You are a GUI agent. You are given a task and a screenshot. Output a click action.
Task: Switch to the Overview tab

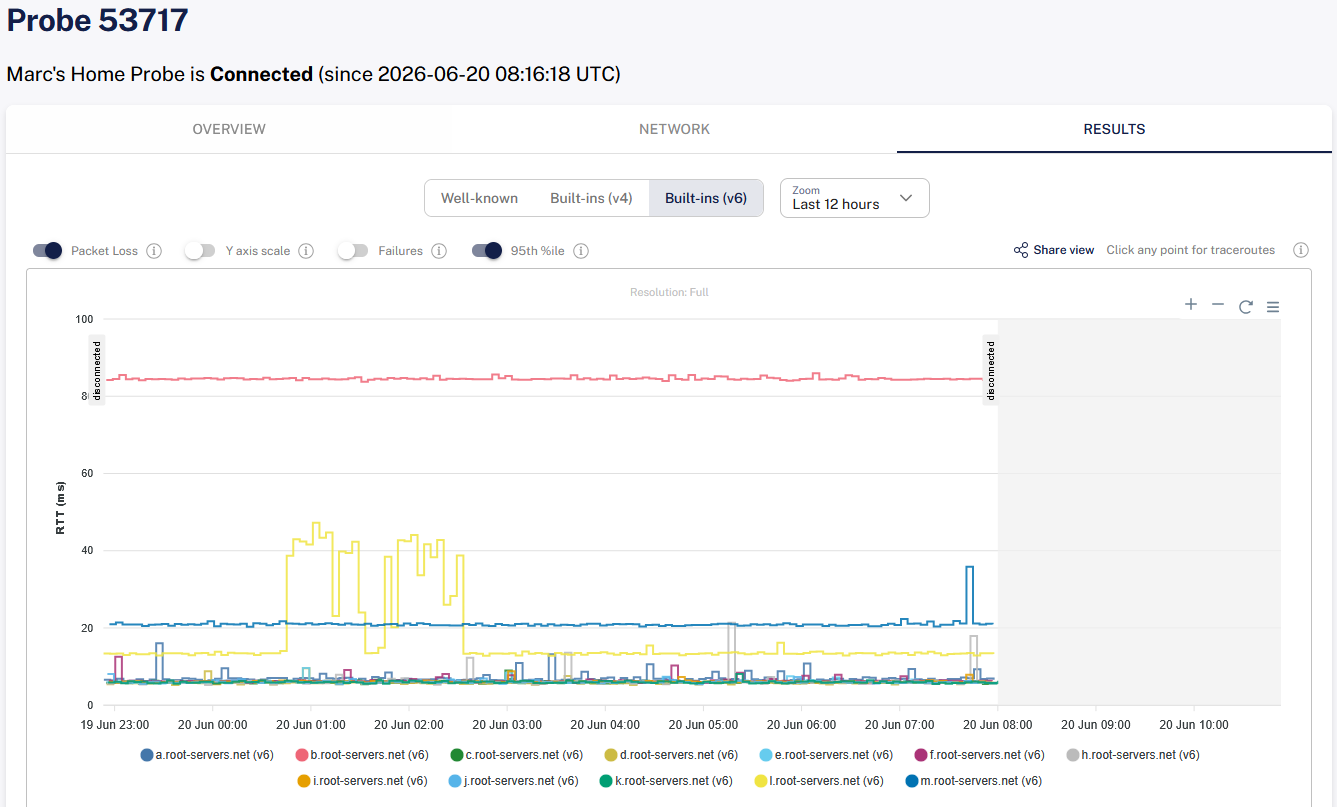point(229,129)
